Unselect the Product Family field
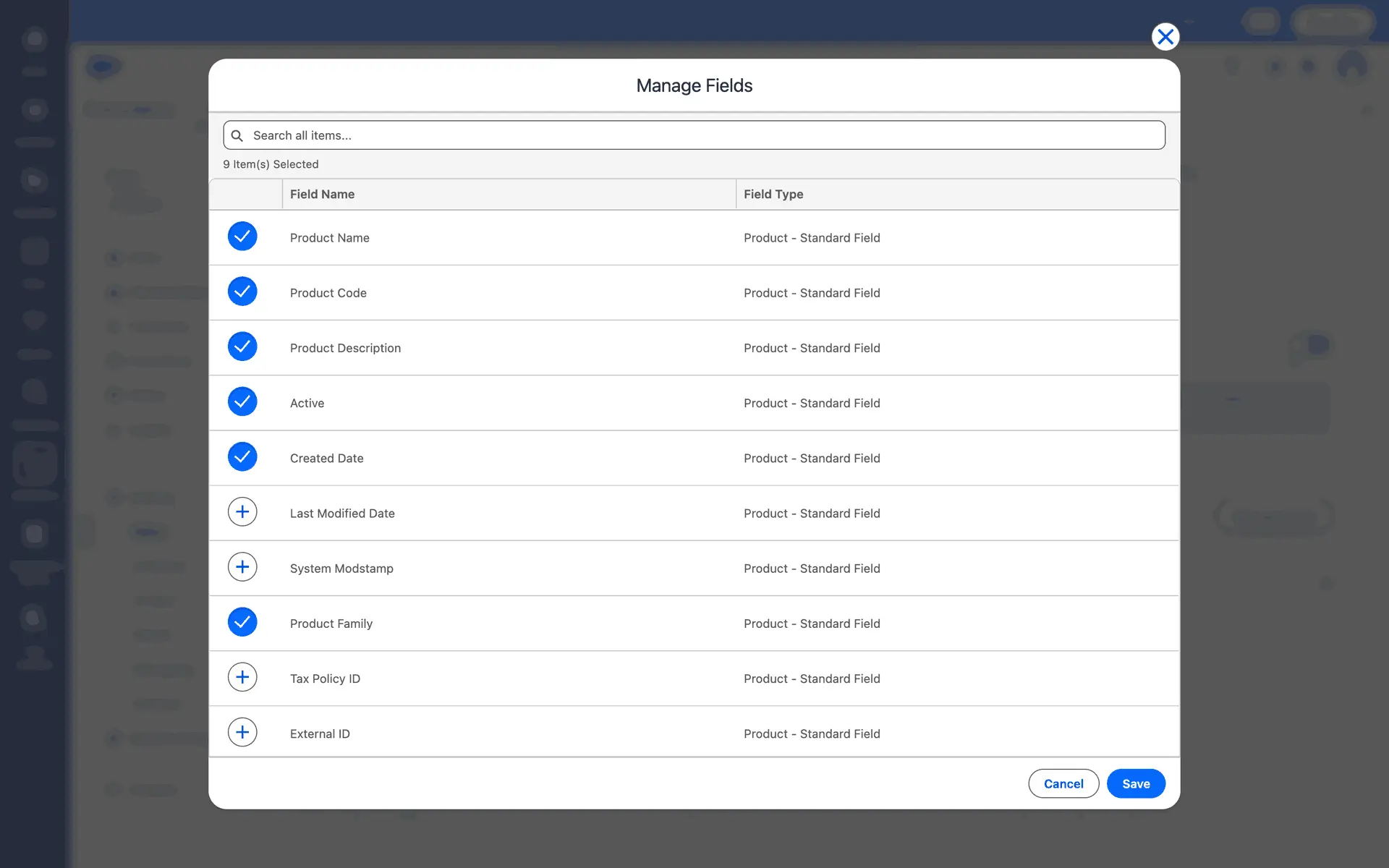1389x868 pixels. pos(242,622)
